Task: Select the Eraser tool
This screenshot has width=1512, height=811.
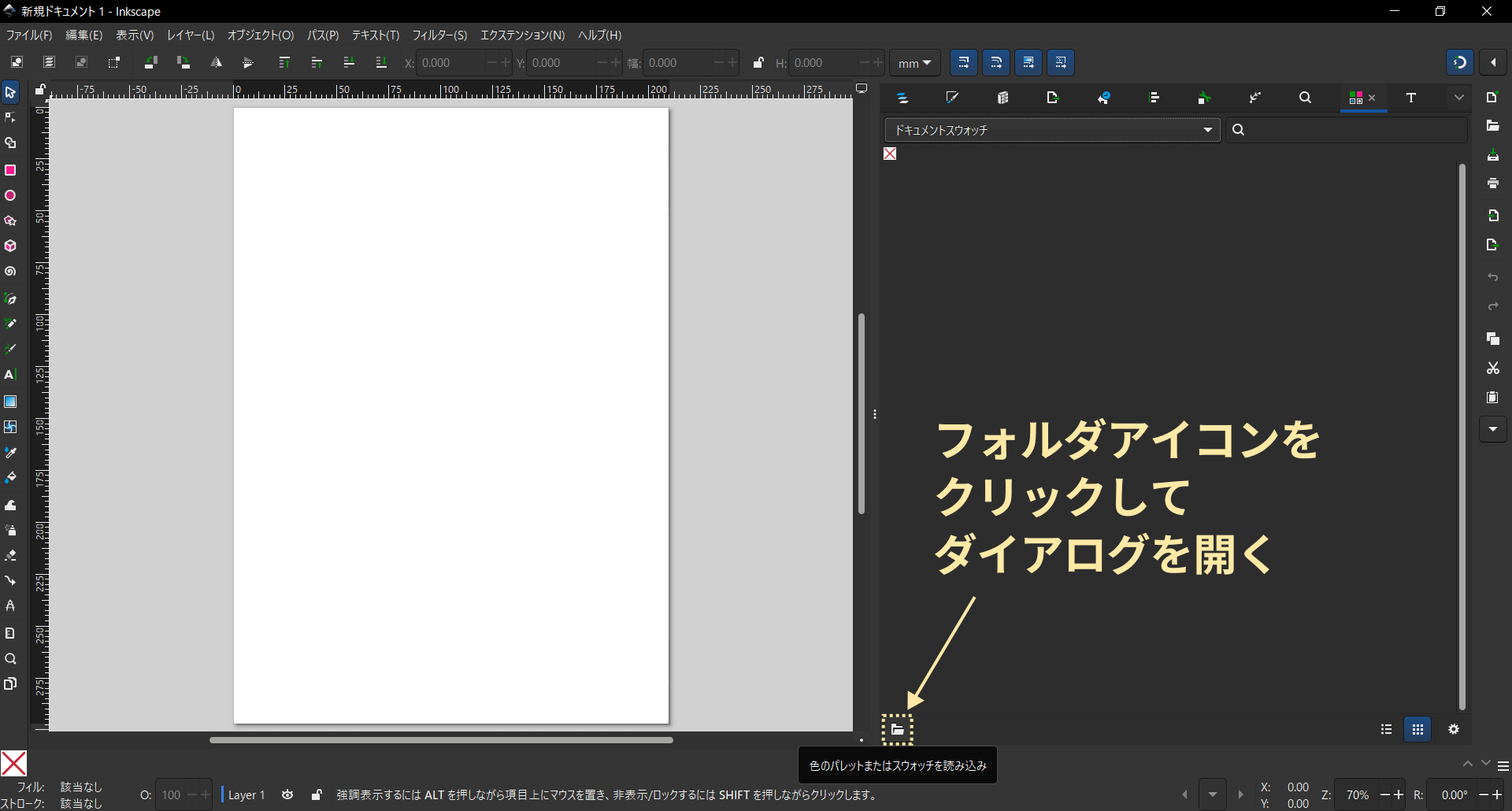Action: [x=10, y=556]
